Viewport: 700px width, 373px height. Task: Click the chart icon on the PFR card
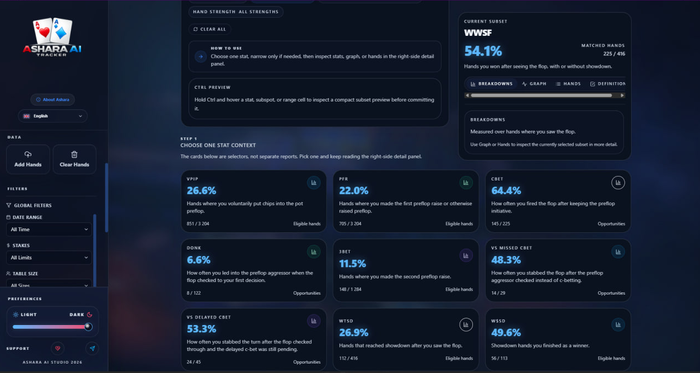tap(466, 182)
